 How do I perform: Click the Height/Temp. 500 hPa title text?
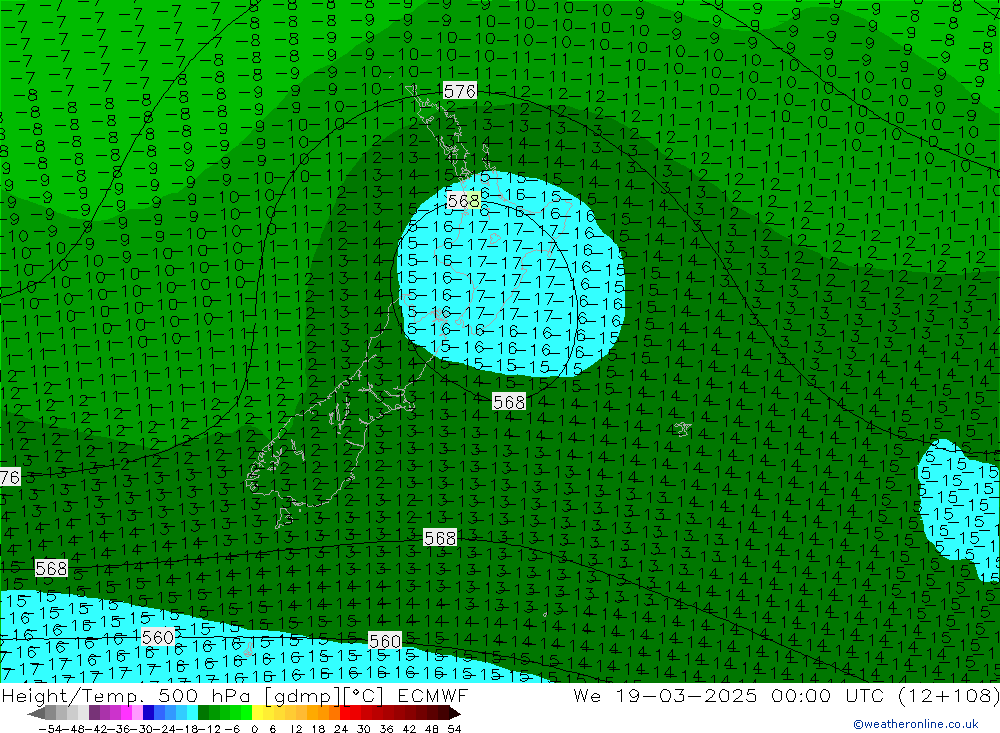128,695
